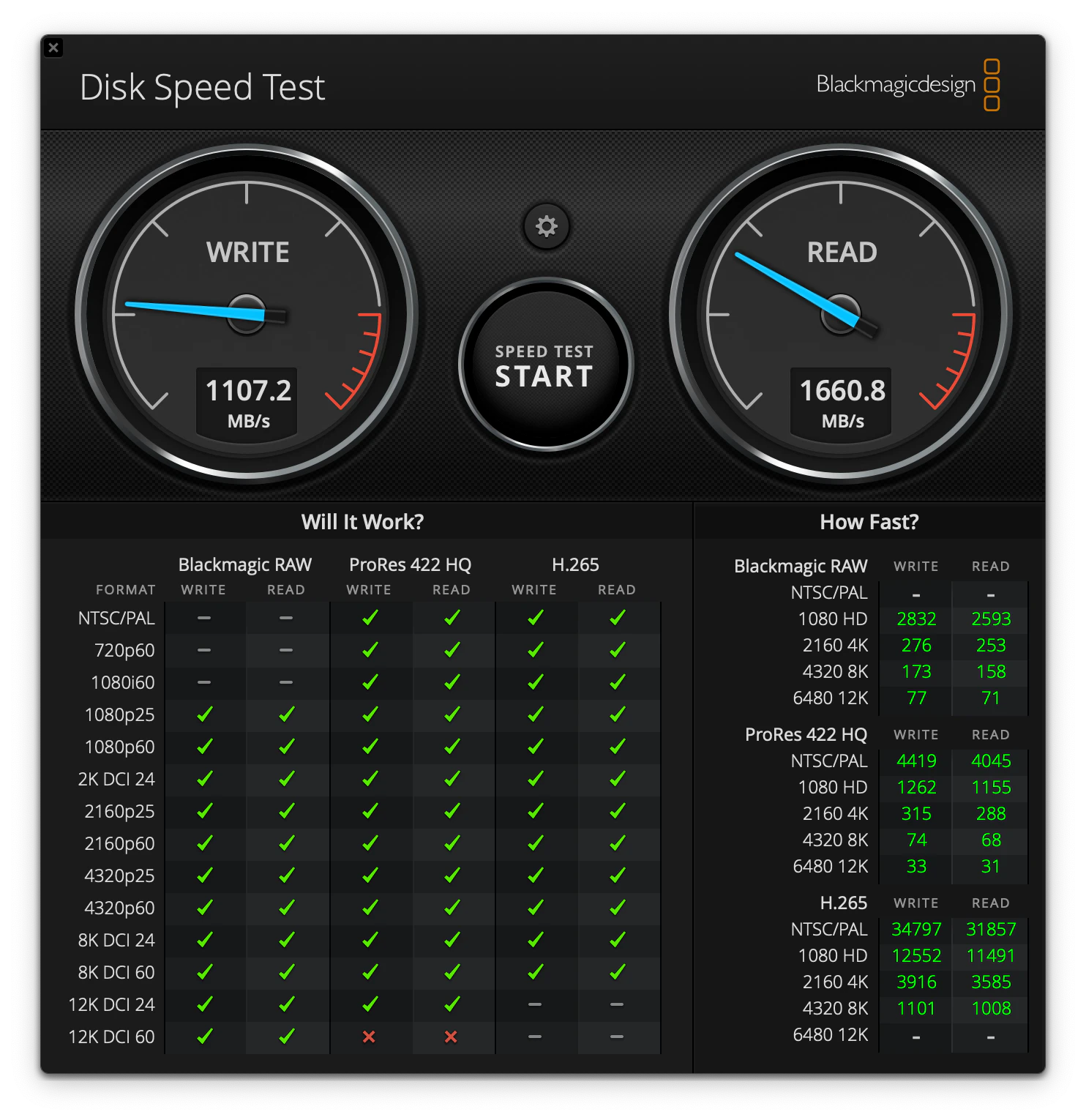Click the H.265 read checkmark for 2K DCI 24

point(618,779)
